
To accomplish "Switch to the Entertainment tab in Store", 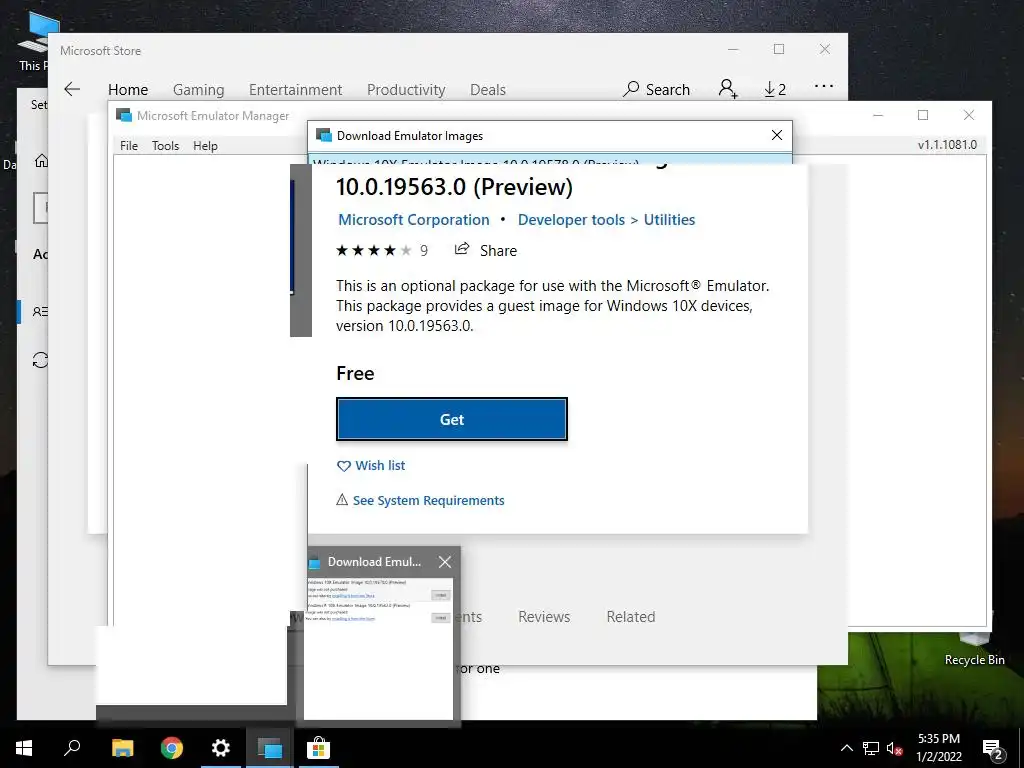I will (x=295, y=89).
